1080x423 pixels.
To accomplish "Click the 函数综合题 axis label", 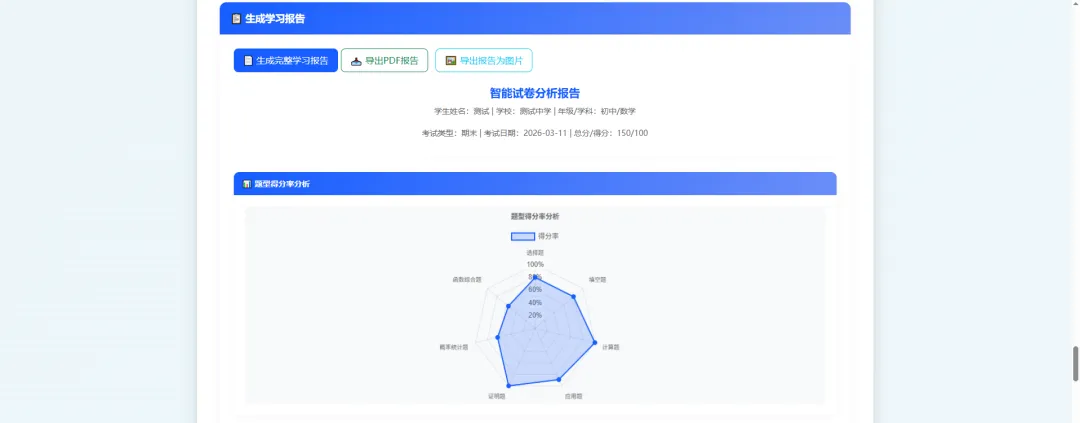I will click(x=466, y=280).
